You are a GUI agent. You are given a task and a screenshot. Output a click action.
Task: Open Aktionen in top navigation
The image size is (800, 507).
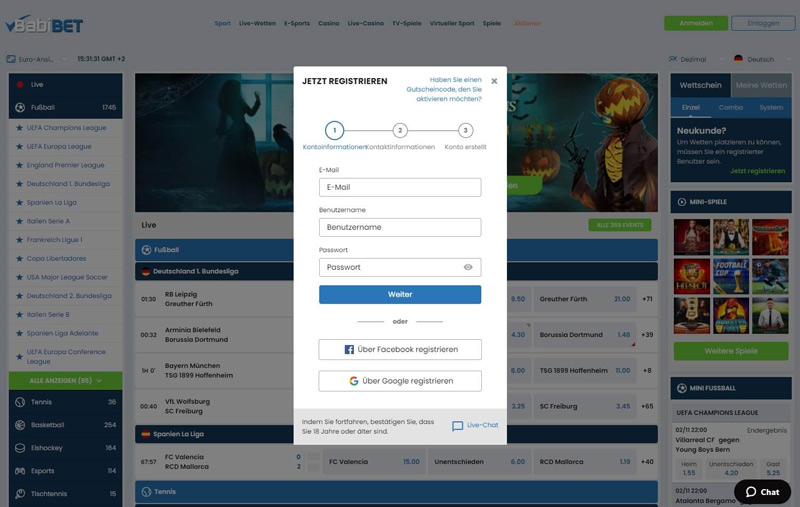coord(527,23)
